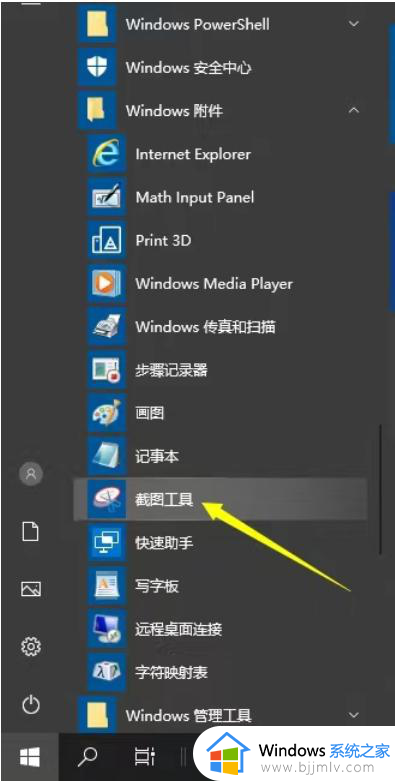Open 快速助手 quick assist icon

[x=106, y=543]
